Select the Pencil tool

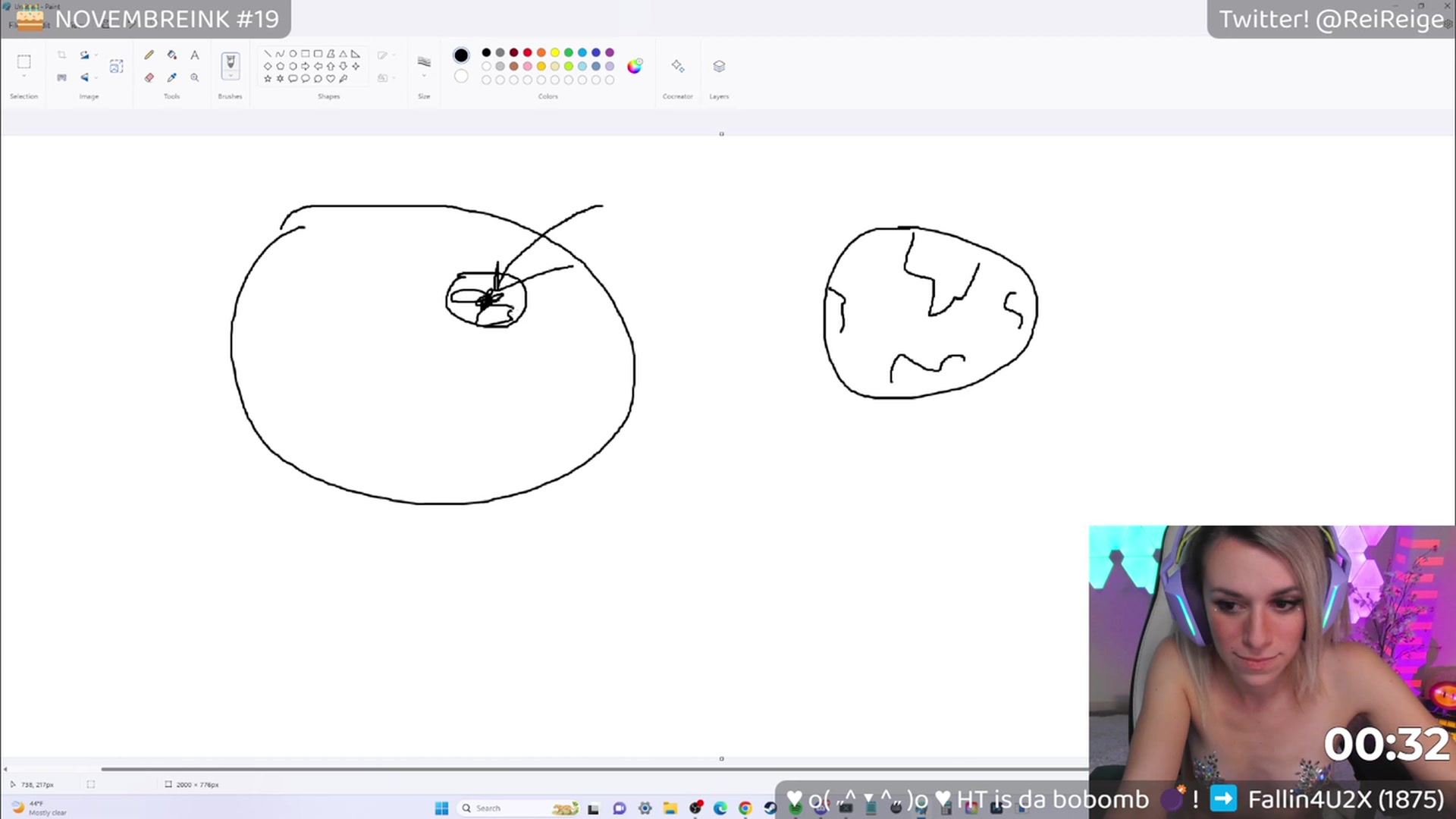[149, 55]
